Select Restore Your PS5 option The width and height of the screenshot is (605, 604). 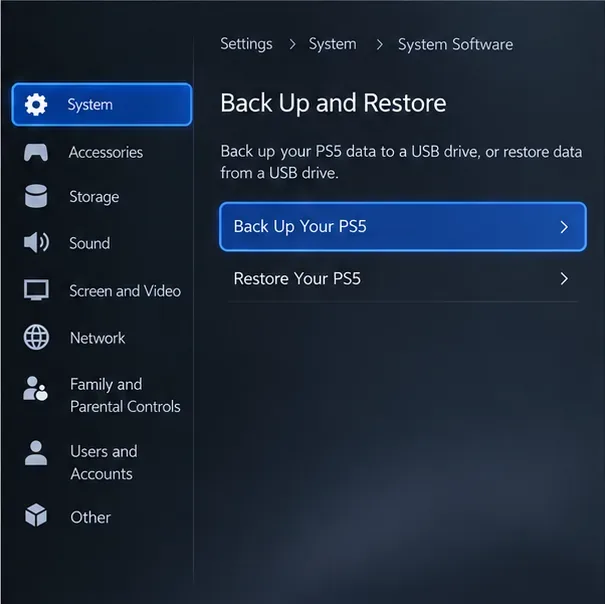(403, 279)
